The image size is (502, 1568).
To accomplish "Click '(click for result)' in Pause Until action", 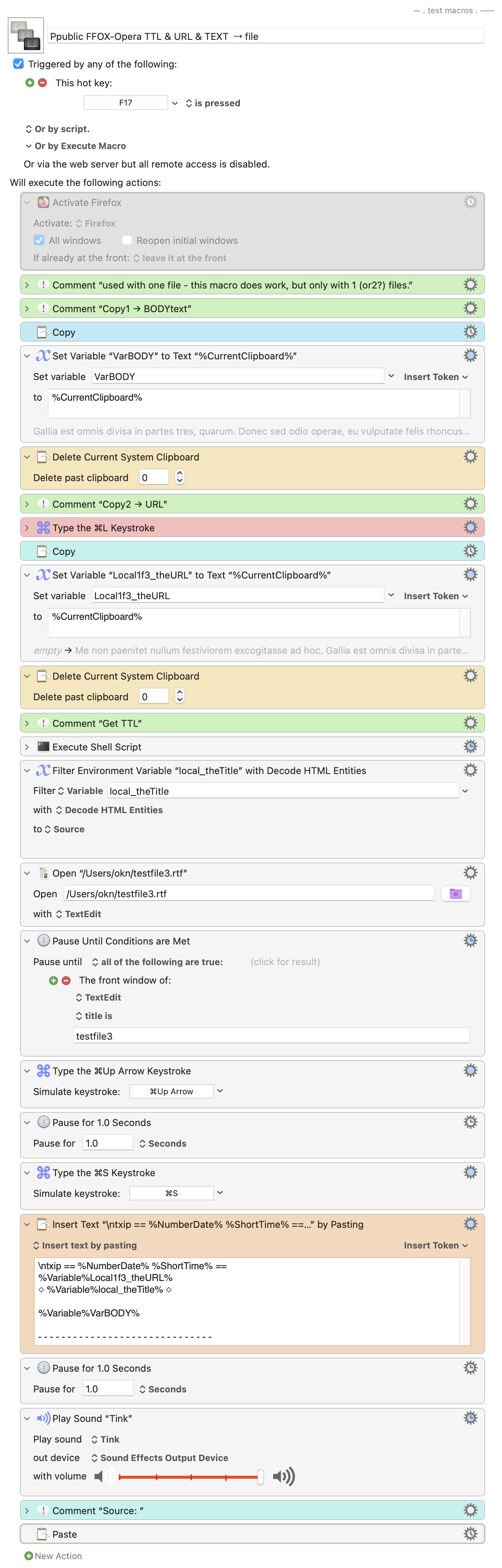I will tap(285, 962).
